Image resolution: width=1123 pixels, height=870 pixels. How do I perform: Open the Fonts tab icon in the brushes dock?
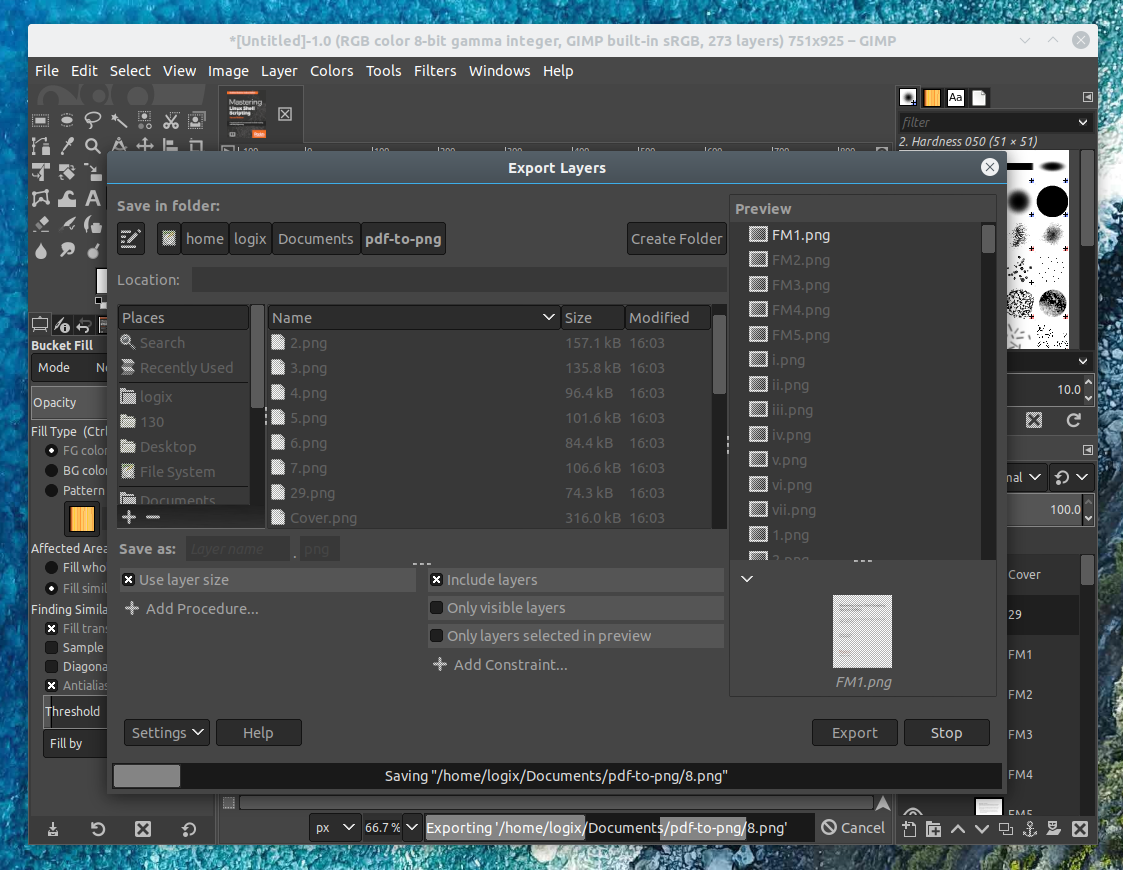point(955,97)
